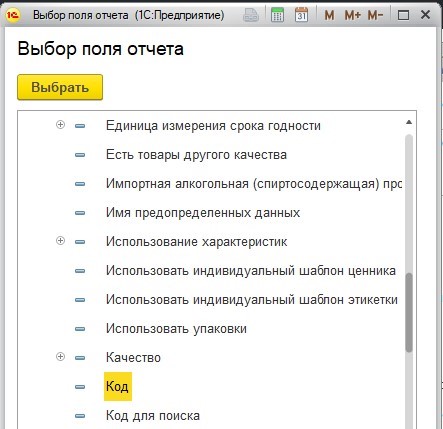Viewport: 443px width, 429px height.
Task: Select Импортная алкогольная (спиртосодержащая) field
Action: [254, 184]
